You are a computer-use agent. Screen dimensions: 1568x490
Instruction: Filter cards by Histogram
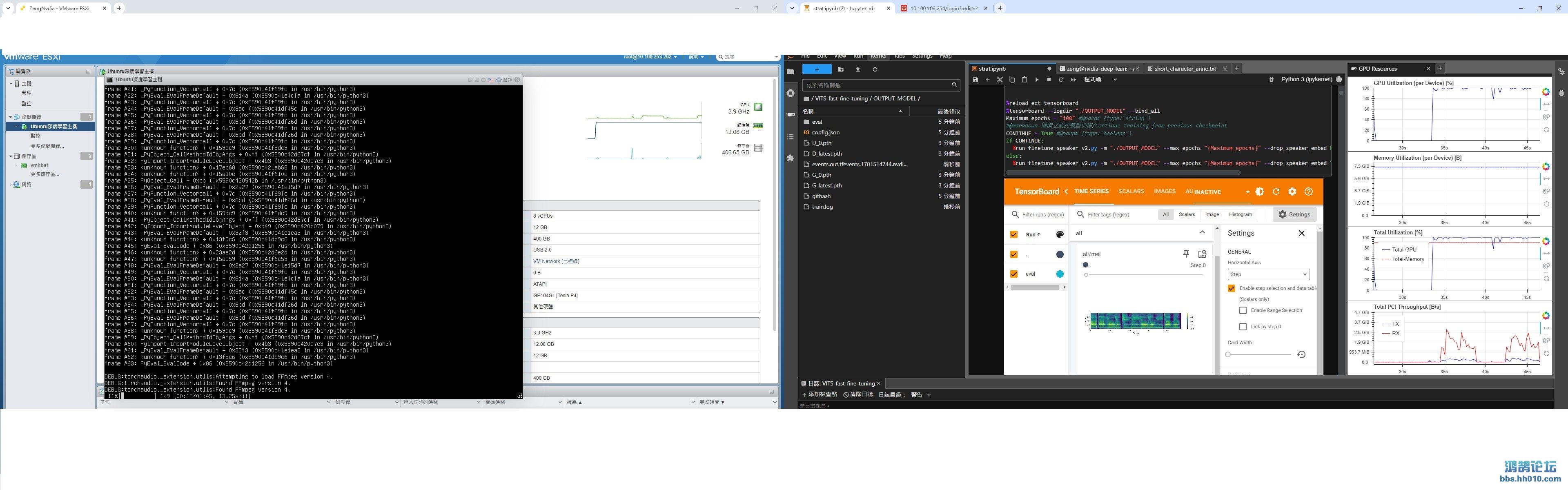coord(1240,214)
